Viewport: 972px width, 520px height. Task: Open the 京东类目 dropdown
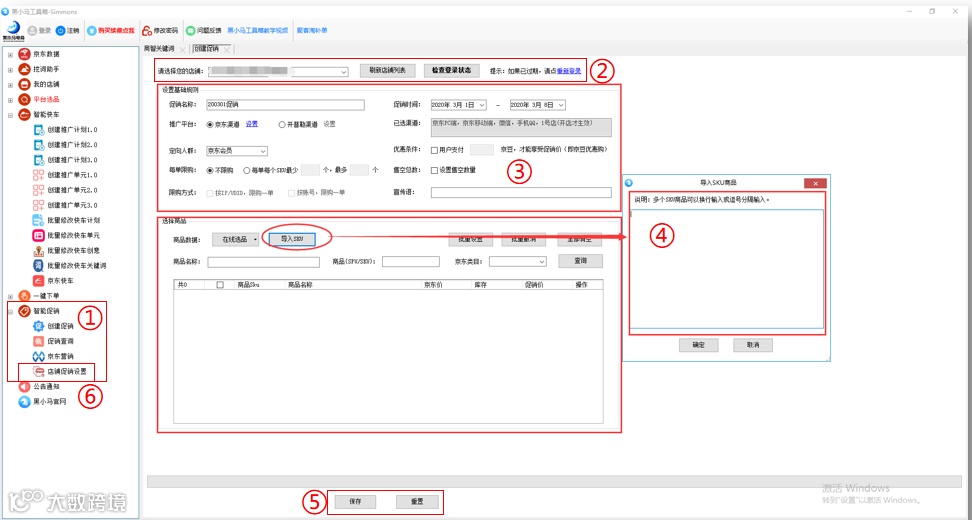[518, 262]
